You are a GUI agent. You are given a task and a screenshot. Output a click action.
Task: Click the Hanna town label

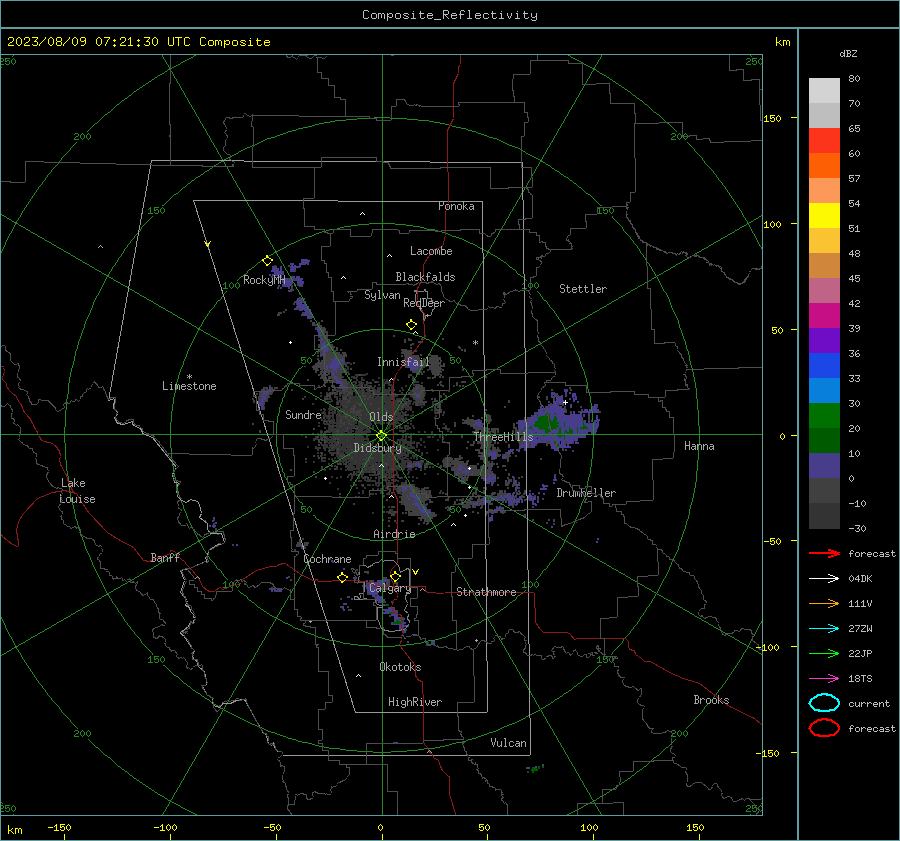(x=699, y=445)
